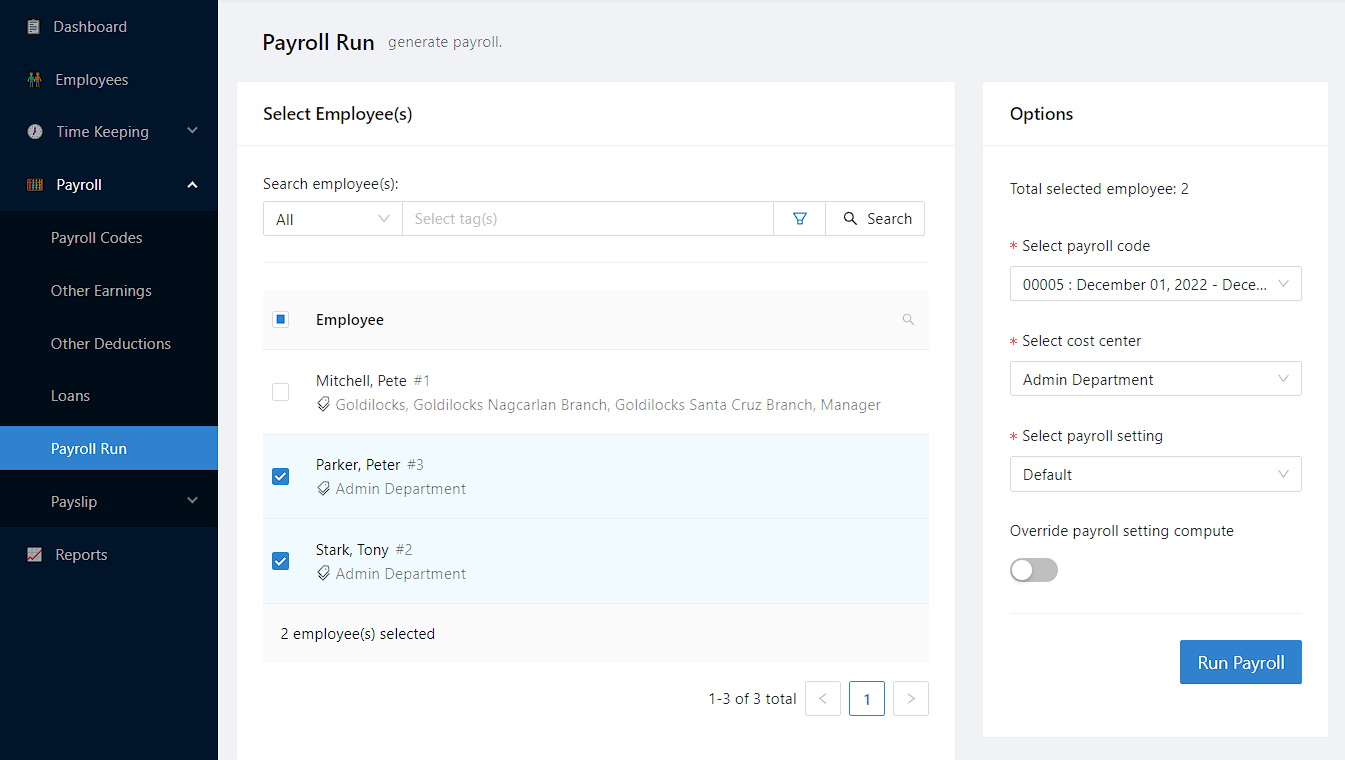Click the Dashboard clipboard icon
1345x760 pixels.
point(34,27)
